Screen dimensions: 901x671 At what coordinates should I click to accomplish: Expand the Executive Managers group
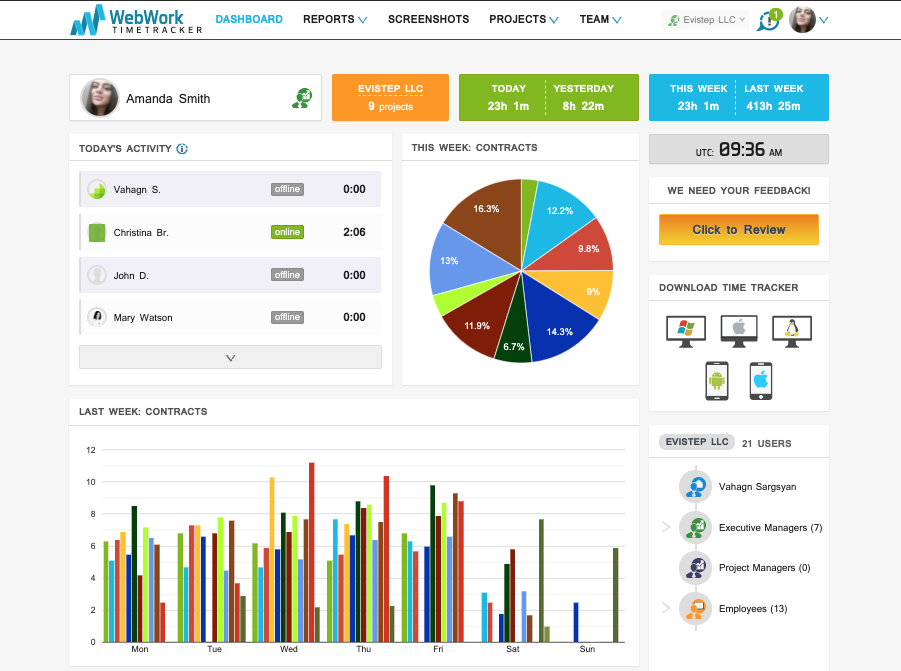(x=666, y=527)
